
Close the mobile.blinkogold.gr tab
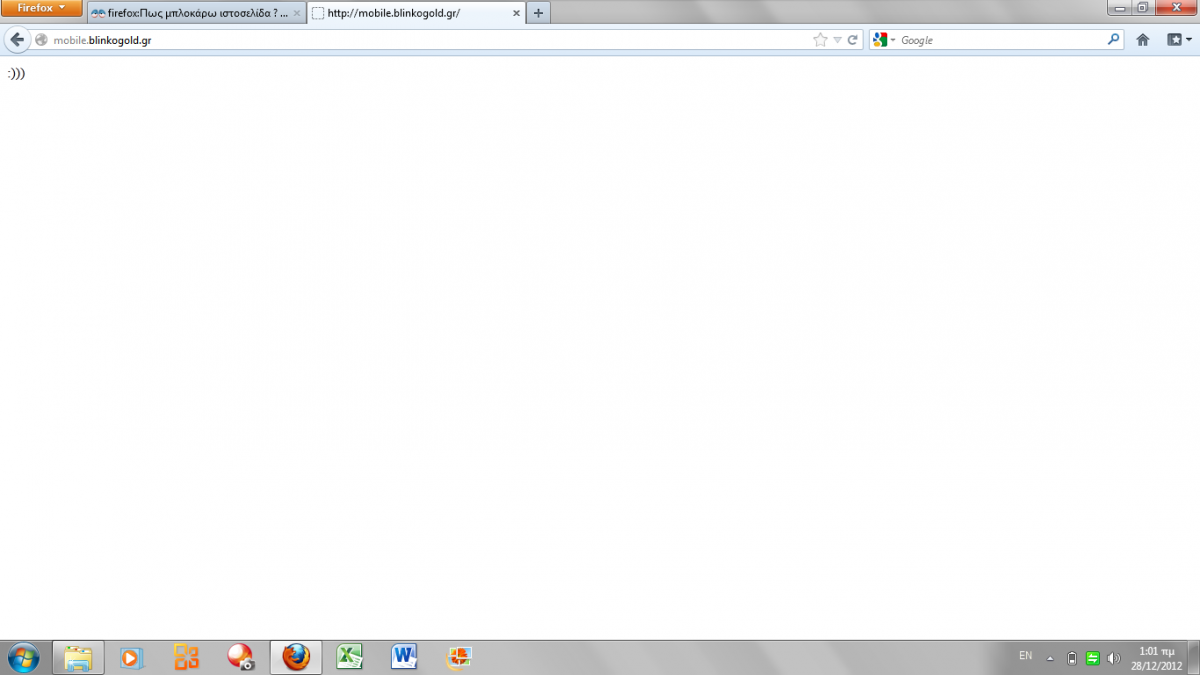pyautogui.click(x=517, y=13)
